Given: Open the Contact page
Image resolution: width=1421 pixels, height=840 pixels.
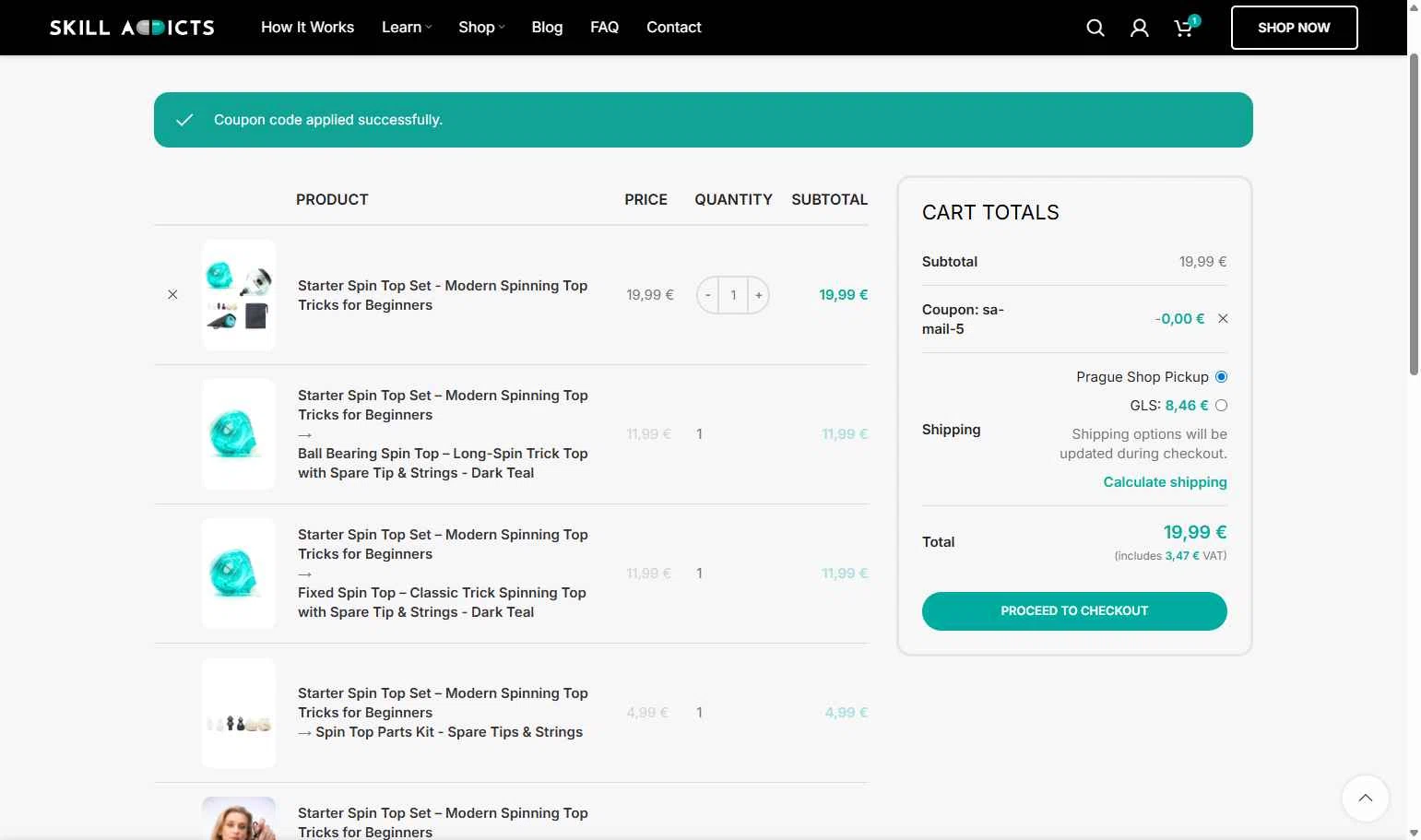Looking at the screenshot, I should coord(674,28).
